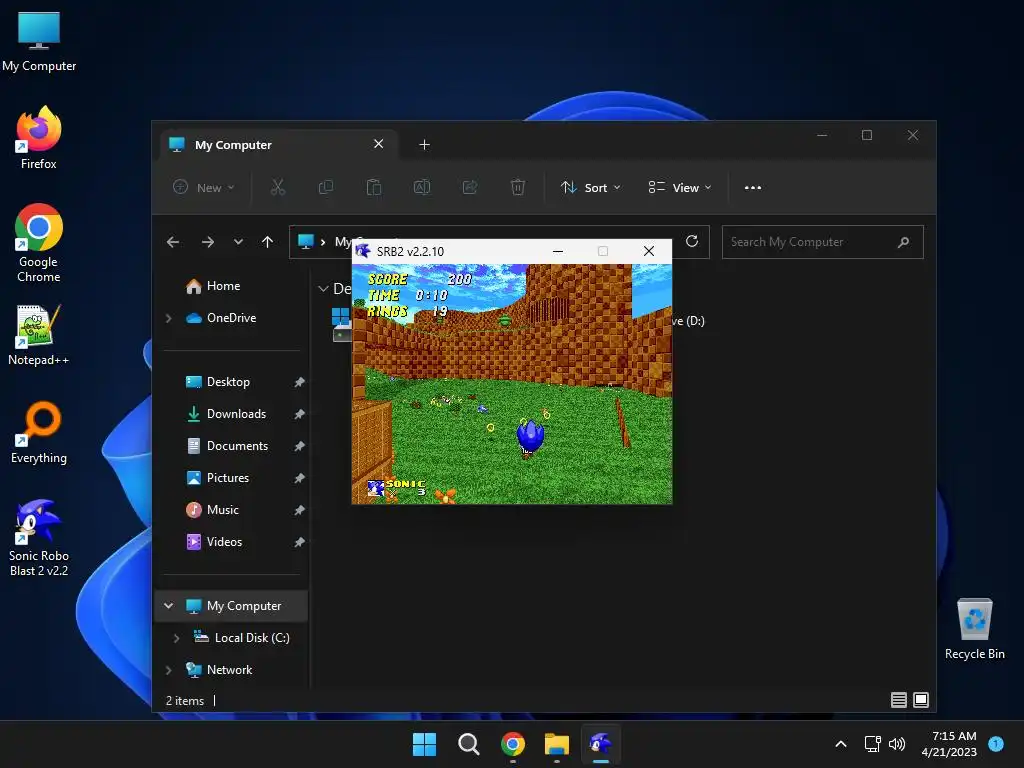Open the Sort dropdown menu
This screenshot has width=1024, height=768.
(x=590, y=187)
